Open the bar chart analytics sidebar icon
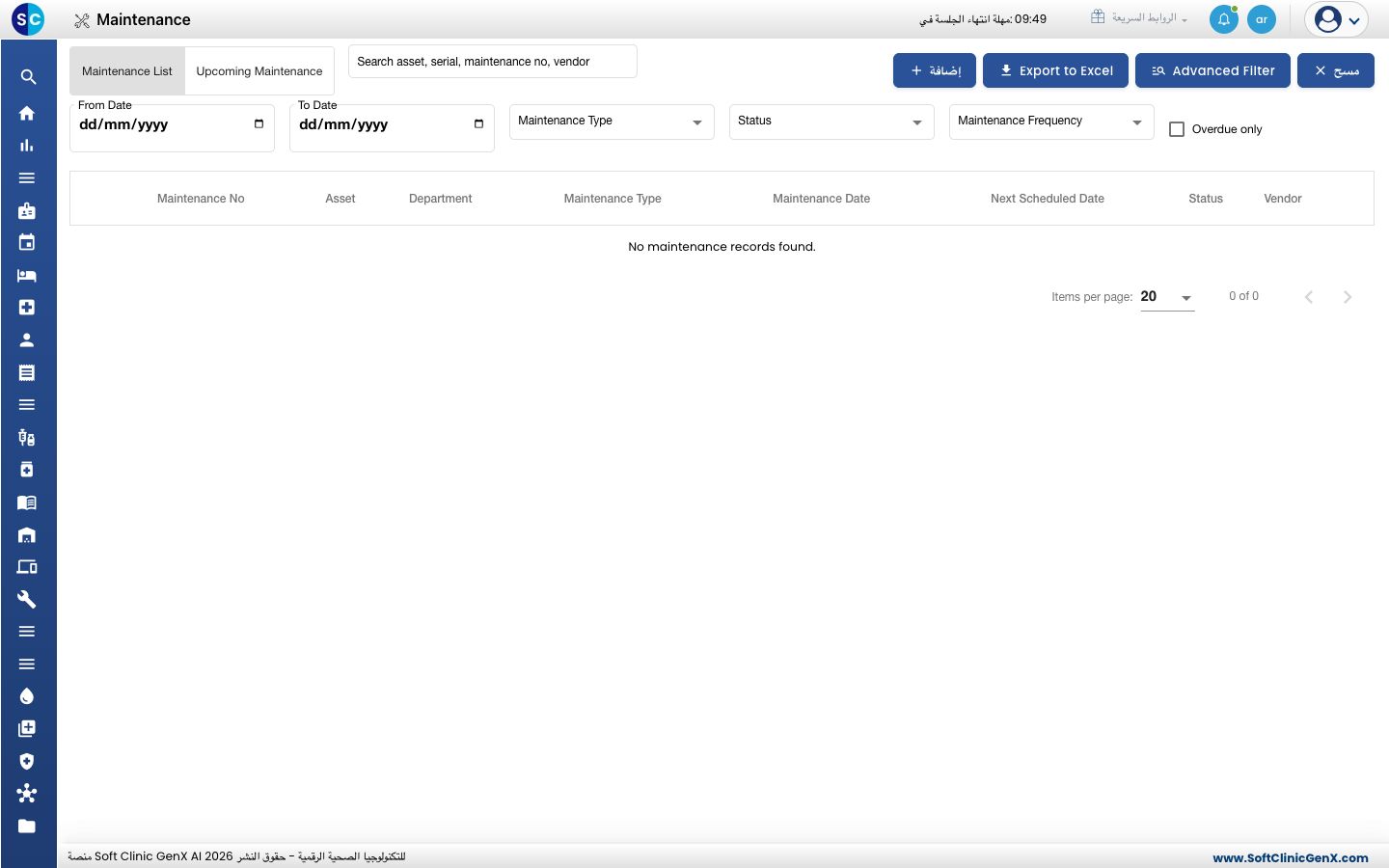This screenshot has height=868, width=1389. 27,146
